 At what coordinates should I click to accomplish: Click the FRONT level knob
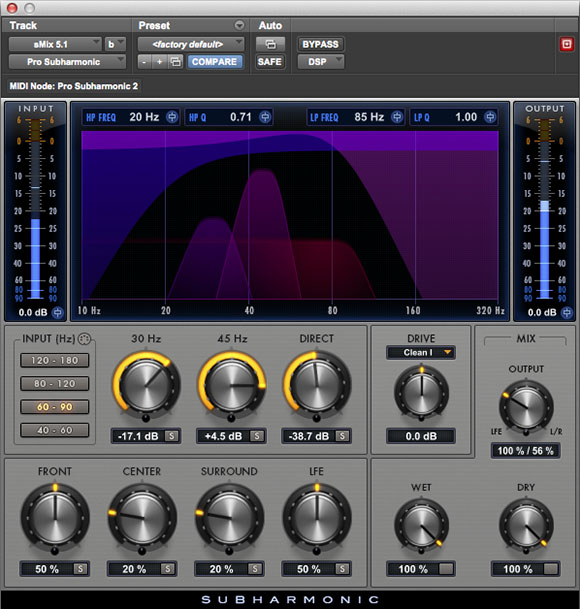coord(55,519)
